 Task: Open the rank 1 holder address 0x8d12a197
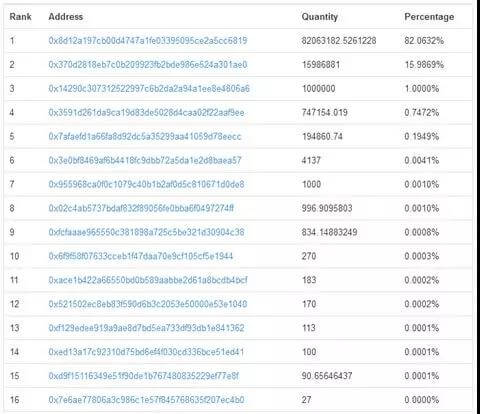coord(148,41)
